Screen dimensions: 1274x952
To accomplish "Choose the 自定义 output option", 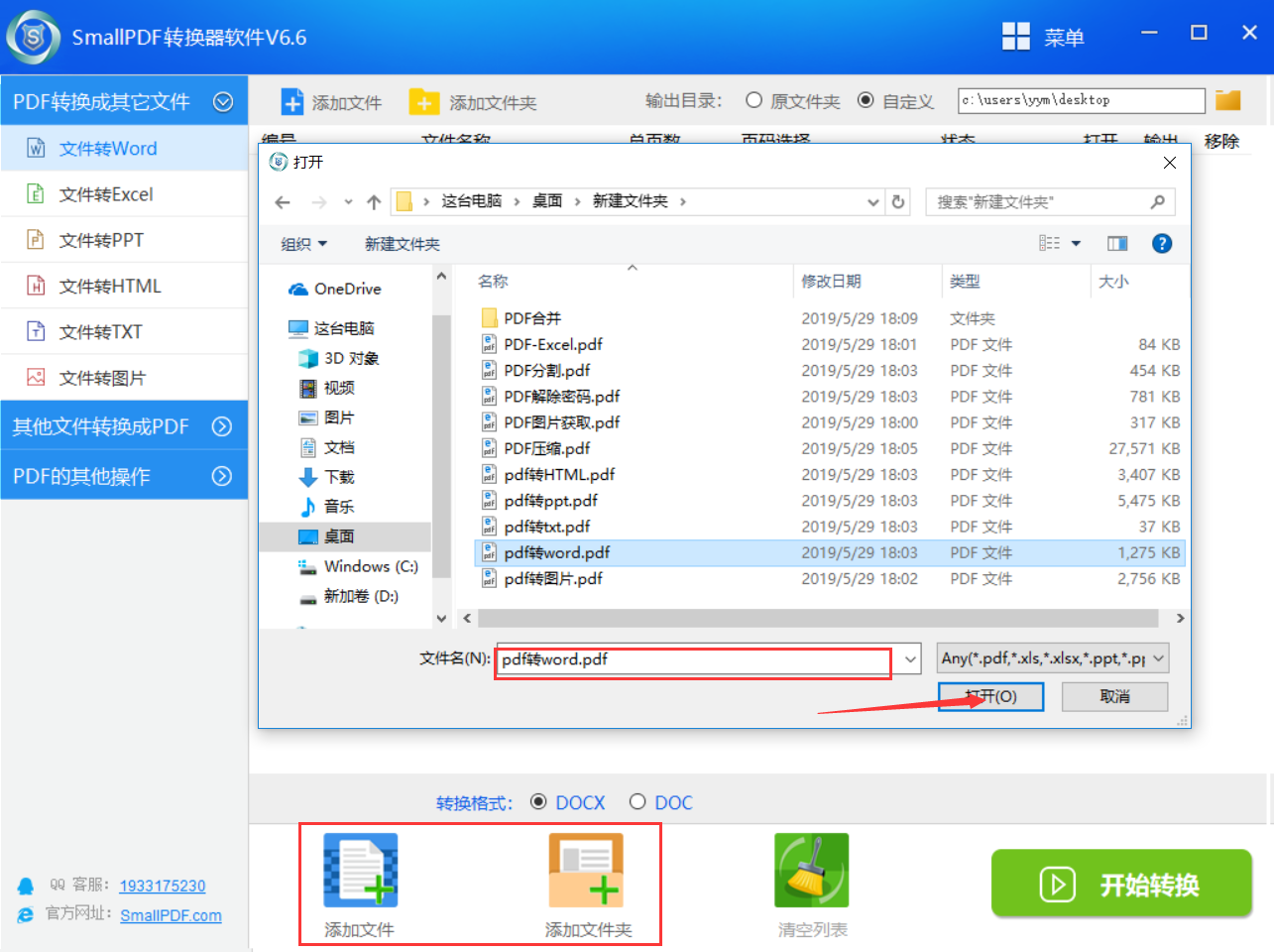I will [x=866, y=100].
